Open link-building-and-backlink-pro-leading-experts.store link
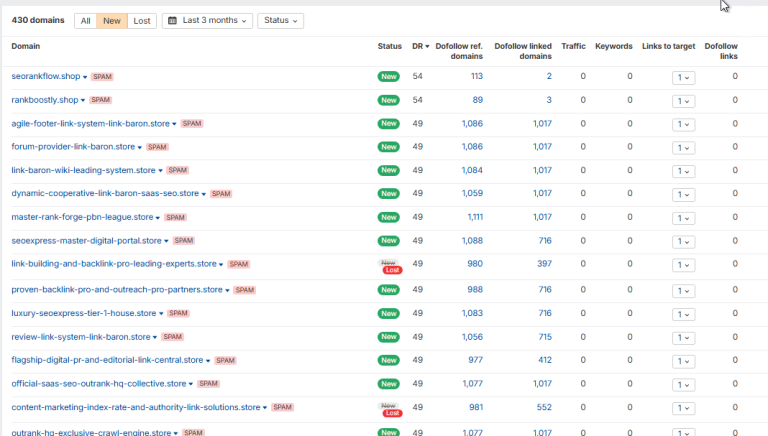 [114, 264]
